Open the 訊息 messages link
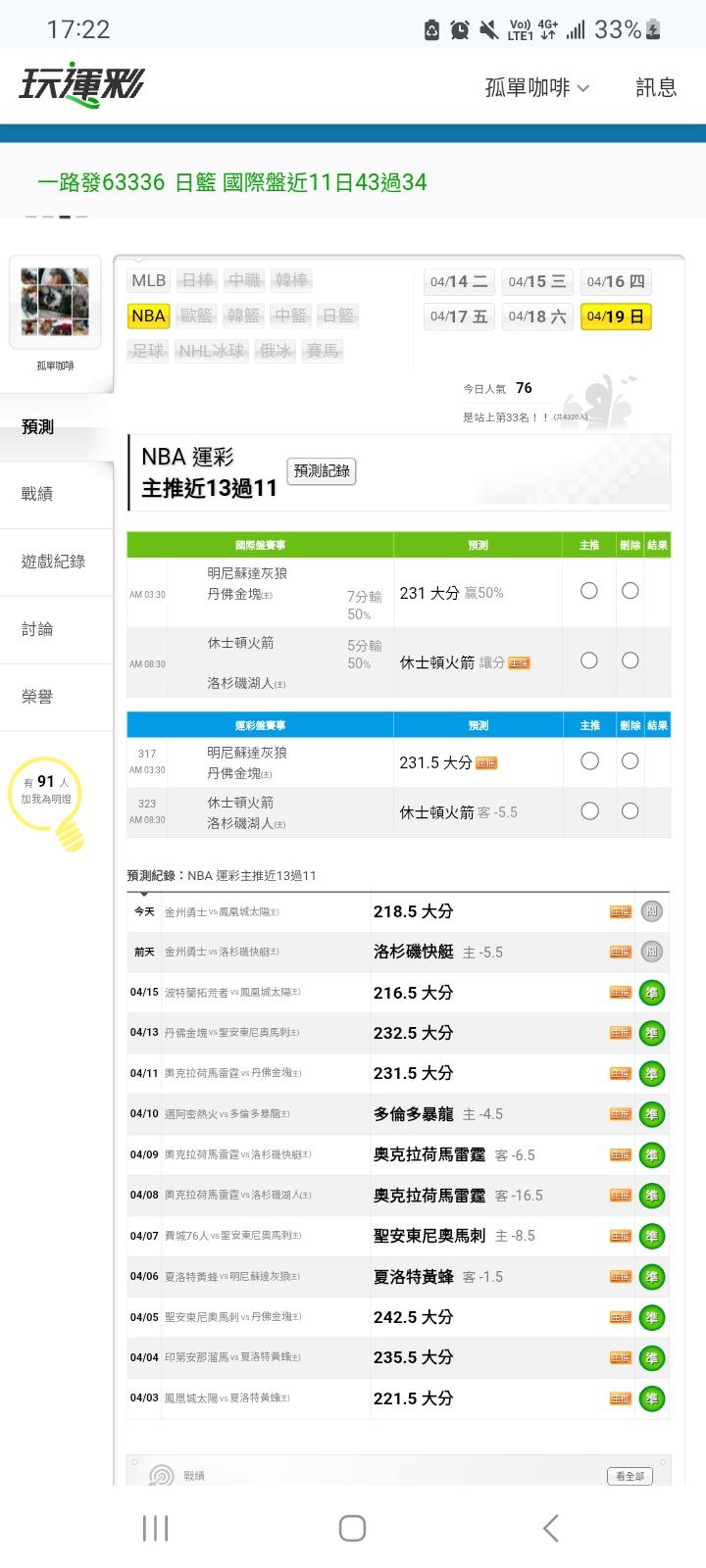 click(656, 88)
